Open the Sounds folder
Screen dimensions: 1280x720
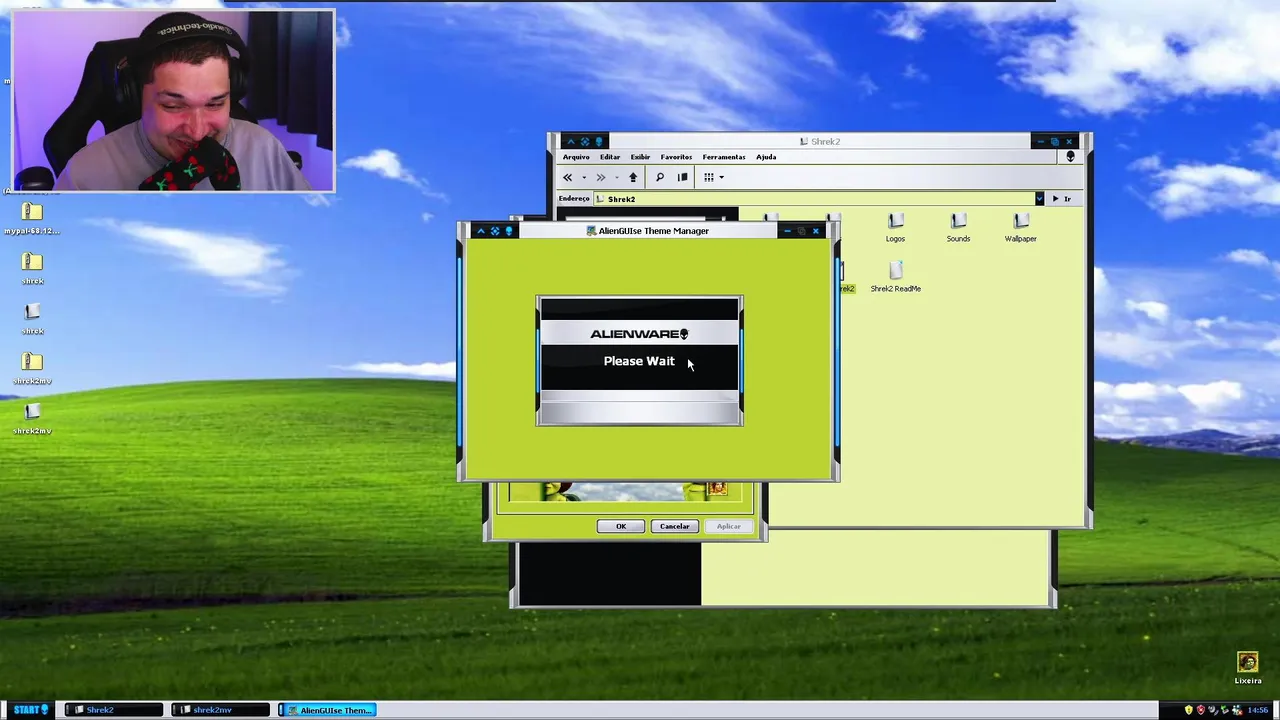point(958,228)
